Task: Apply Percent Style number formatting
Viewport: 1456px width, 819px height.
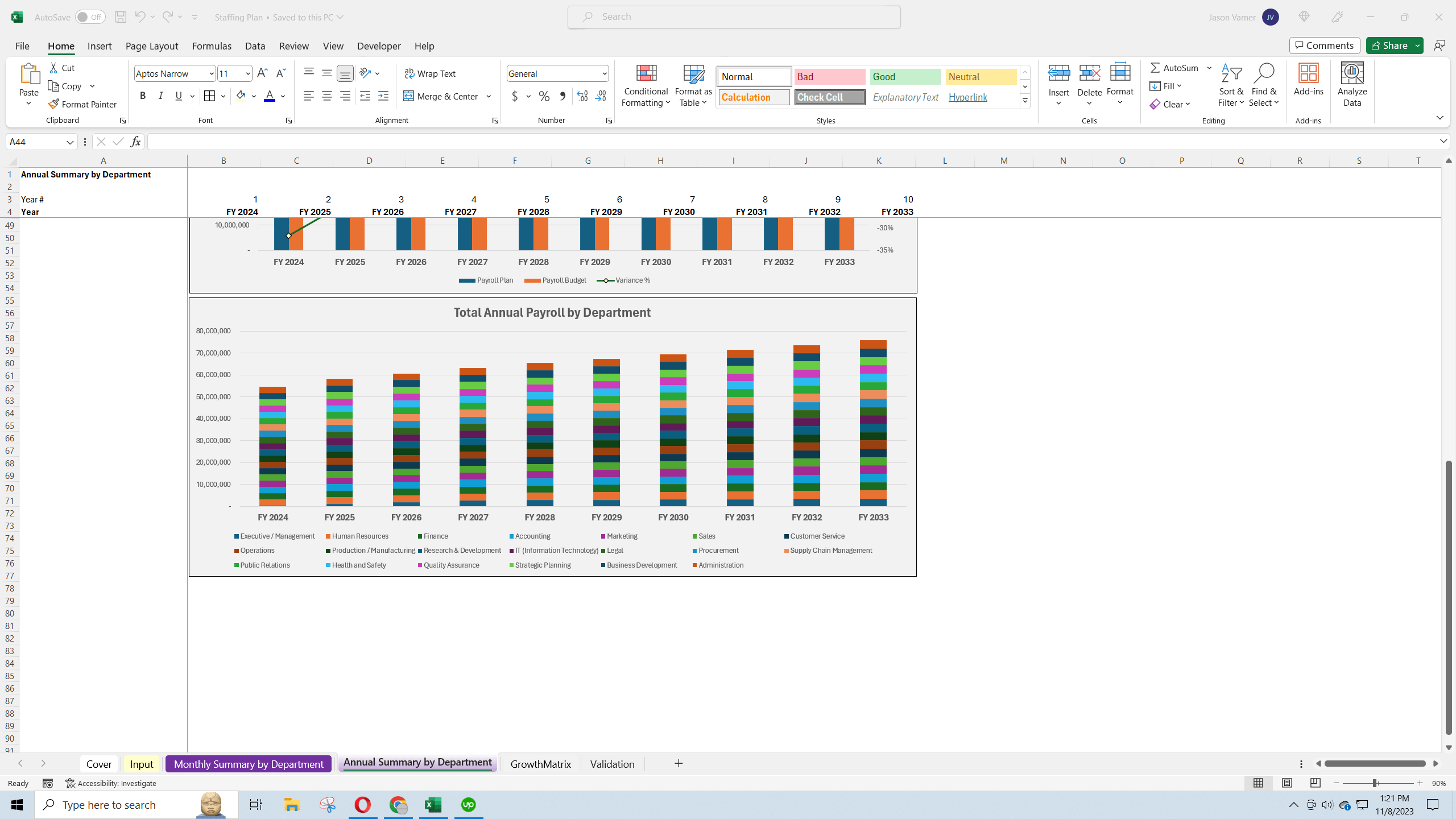Action: 544,96
